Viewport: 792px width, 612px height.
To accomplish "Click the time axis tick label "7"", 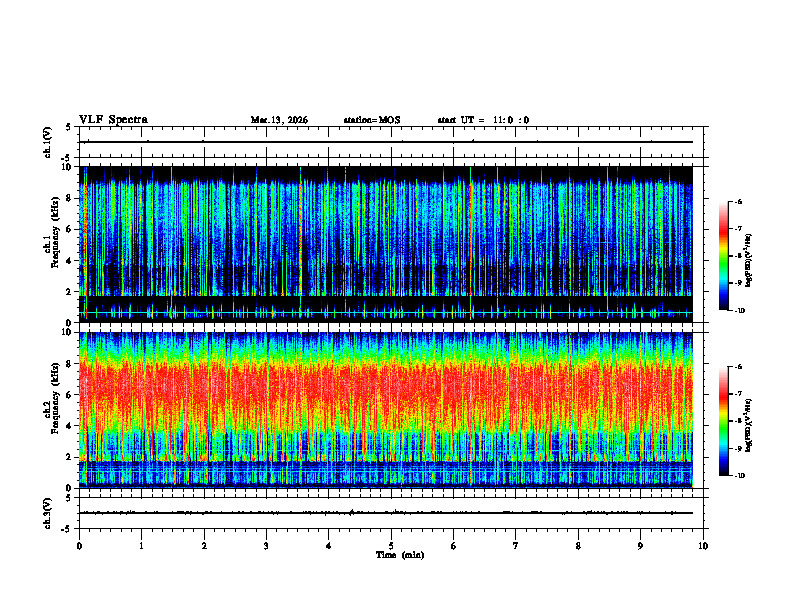I will click(516, 546).
